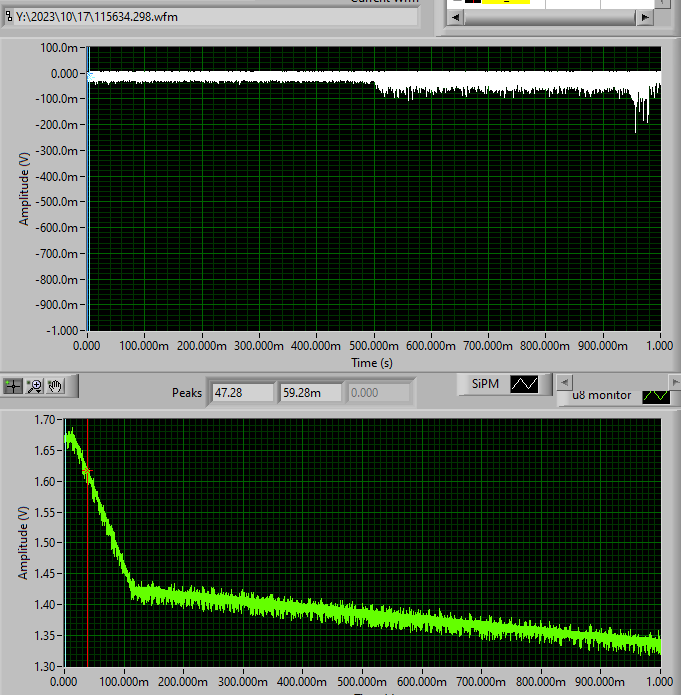
Task: Click the lower graph 500.000m time tick
Action: (x=362, y=682)
